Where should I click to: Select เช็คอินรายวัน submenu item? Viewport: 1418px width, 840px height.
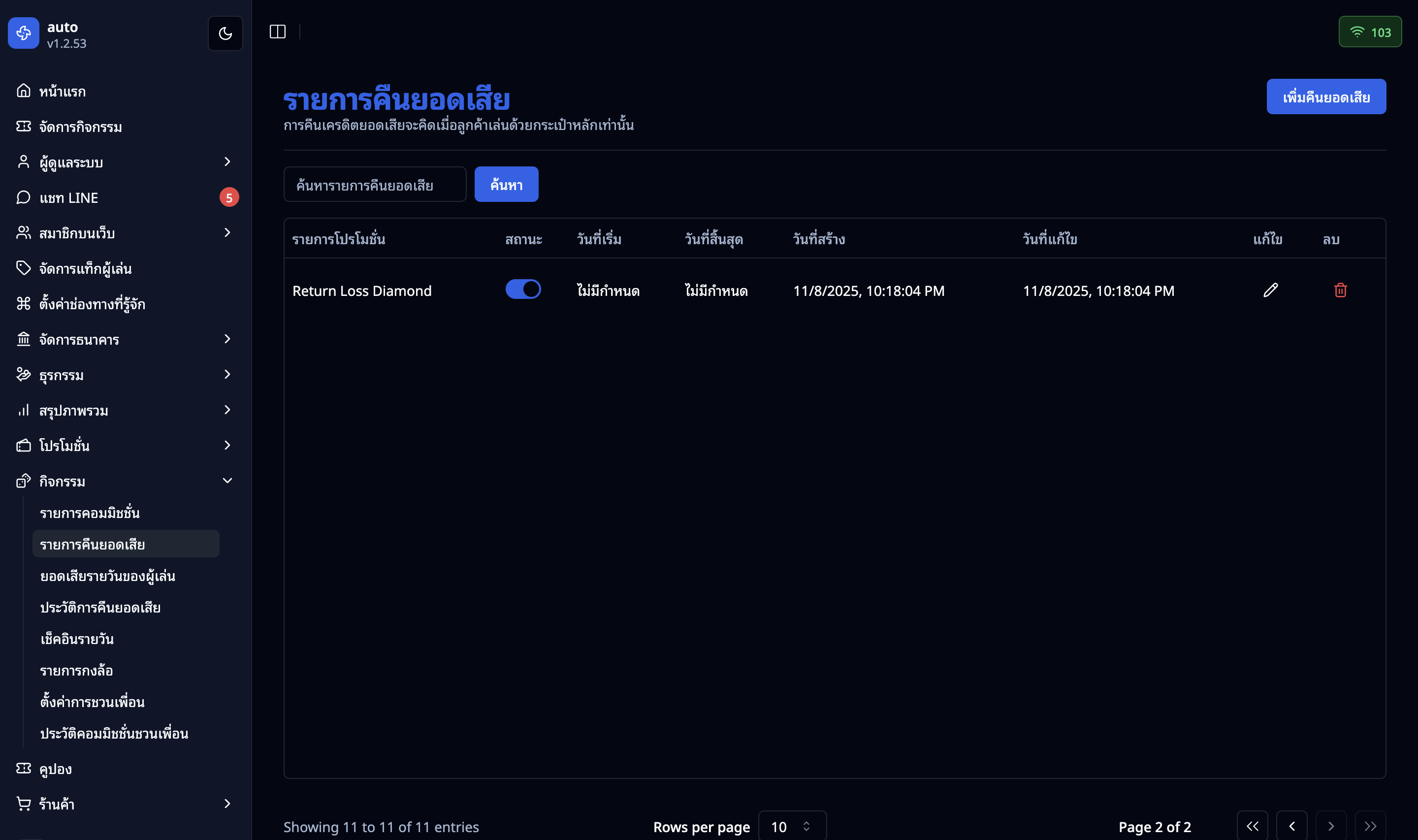[77, 639]
